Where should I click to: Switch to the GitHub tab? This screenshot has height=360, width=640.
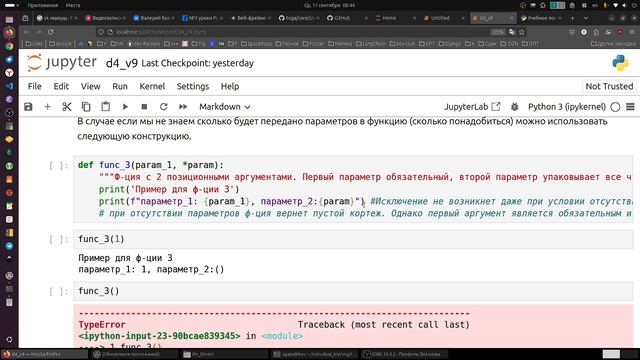point(347,18)
